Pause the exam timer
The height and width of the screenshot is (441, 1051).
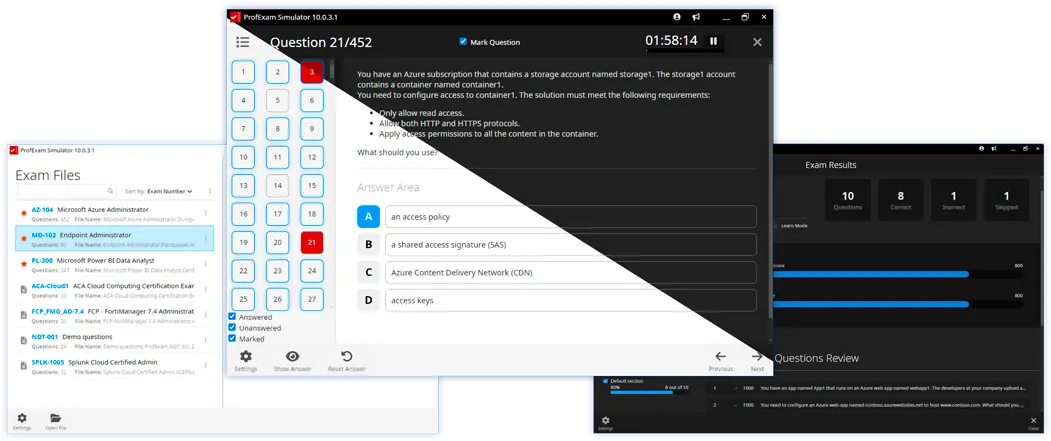click(713, 41)
